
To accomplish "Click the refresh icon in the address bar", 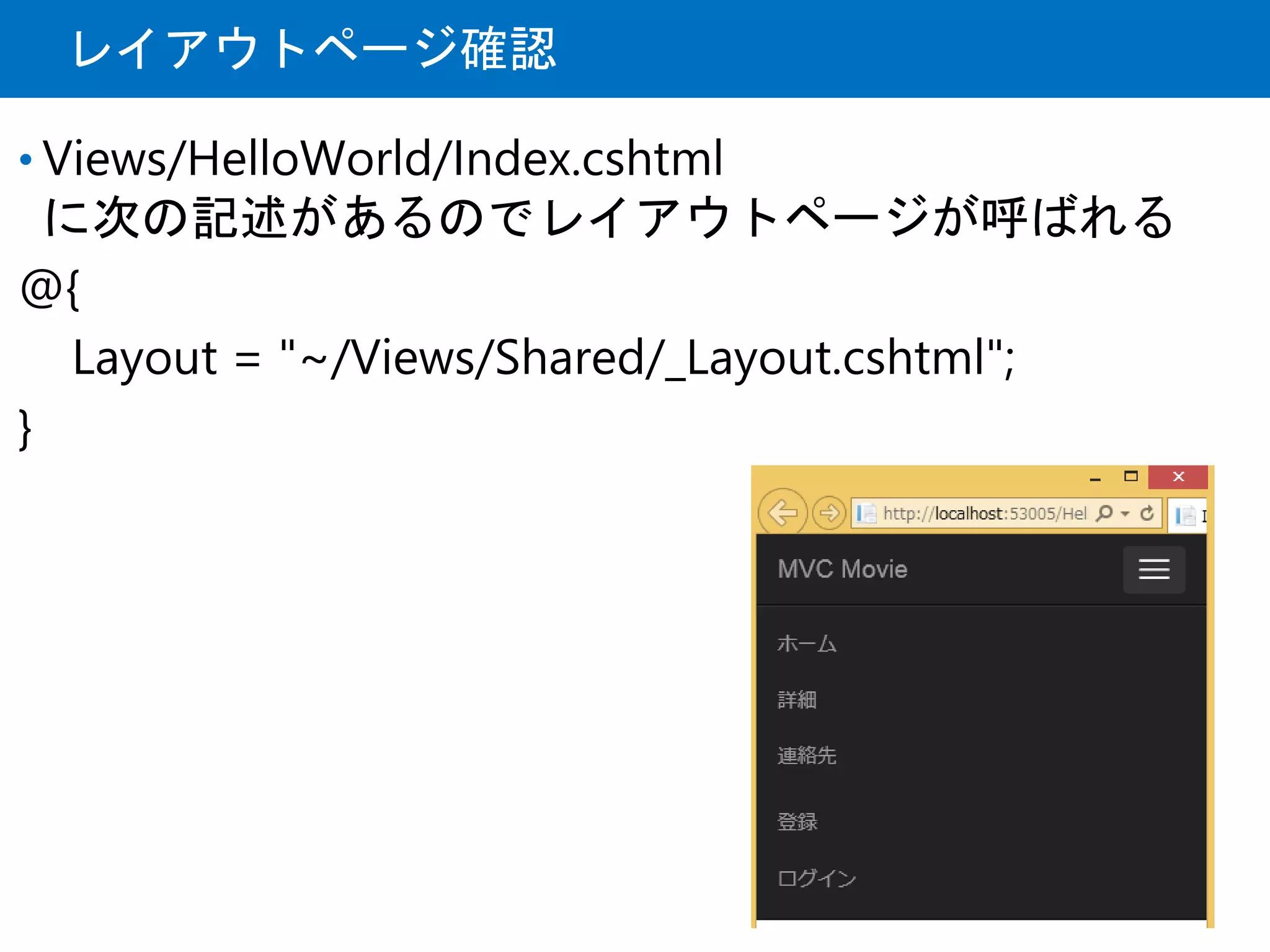I will coord(1147,513).
